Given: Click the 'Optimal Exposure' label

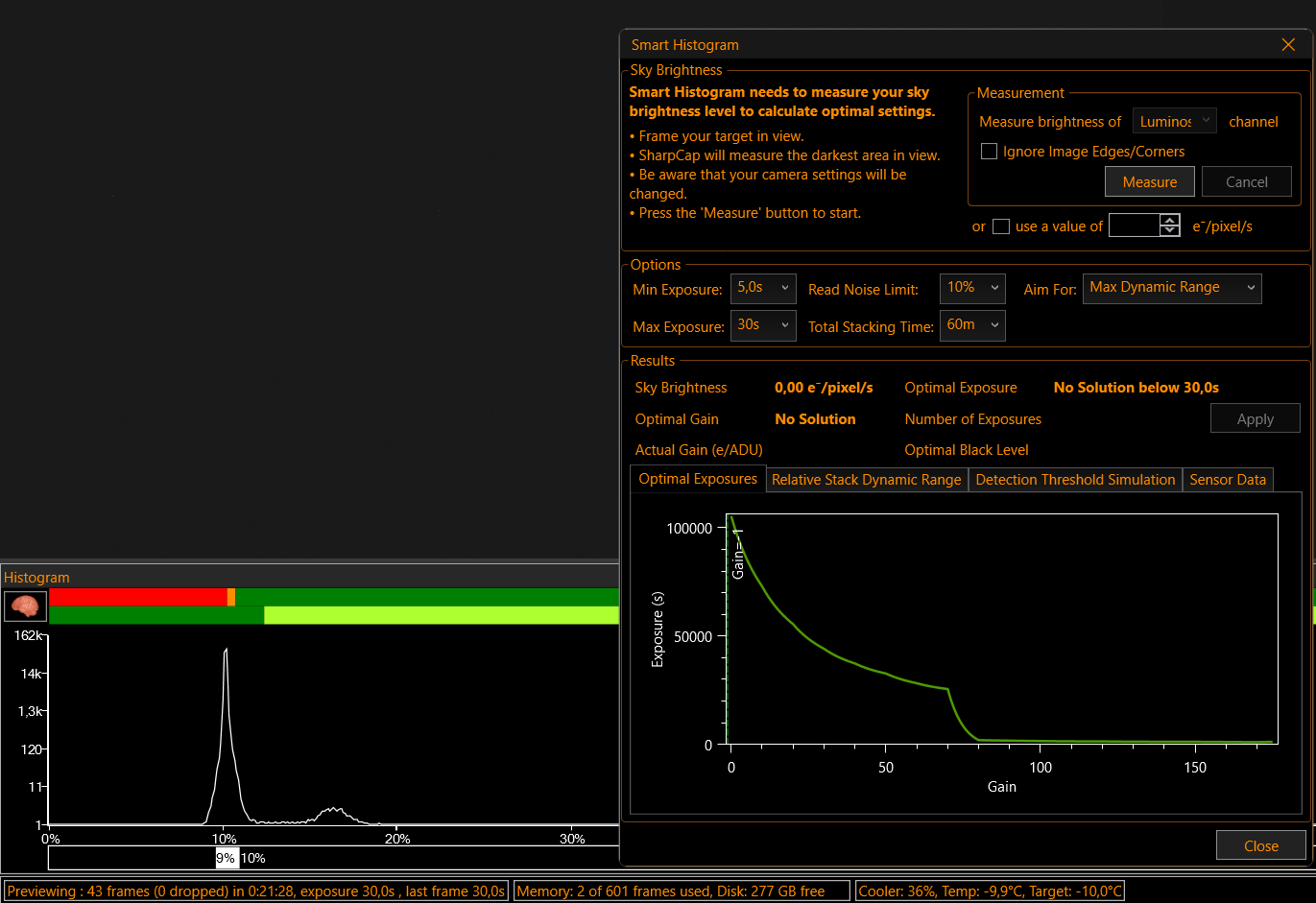Looking at the screenshot, I should [x=961, y=388].
